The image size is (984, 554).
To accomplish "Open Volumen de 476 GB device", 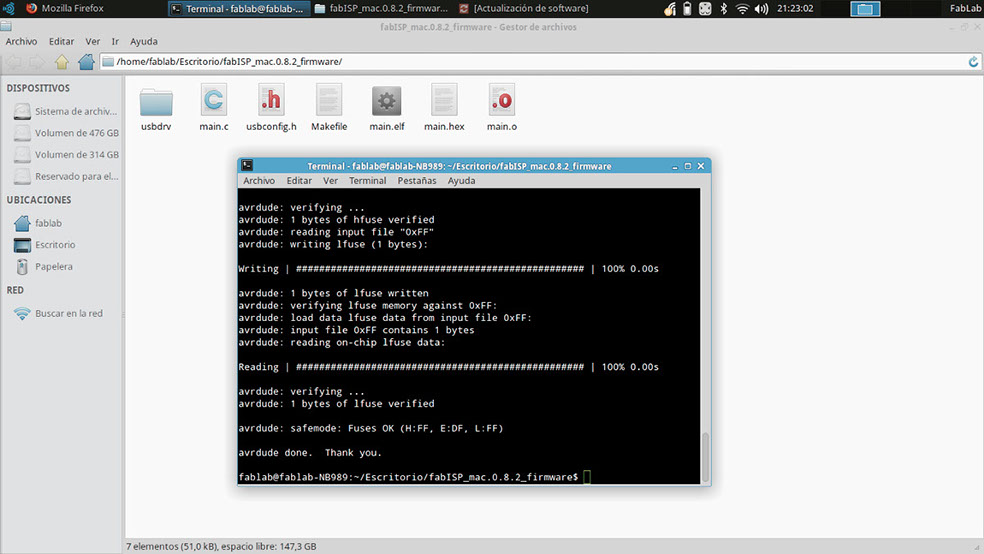I will (66, 133).
